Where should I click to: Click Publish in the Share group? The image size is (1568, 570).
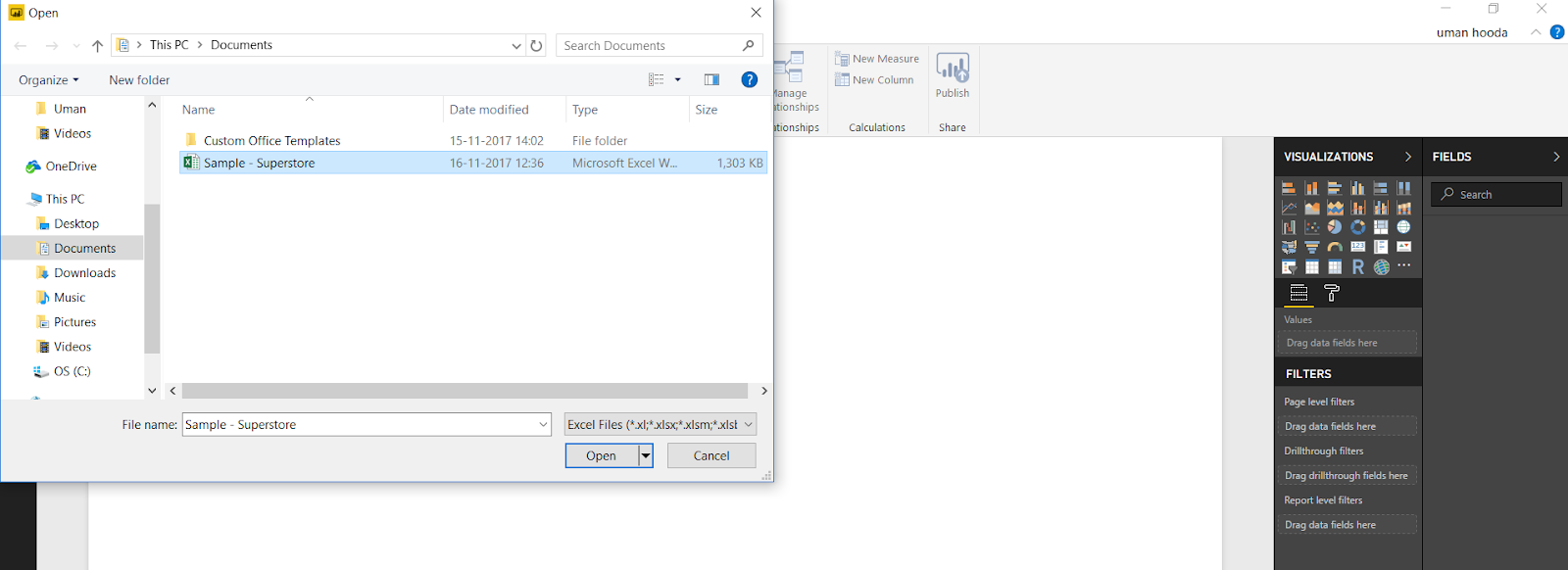coord(953,75)
